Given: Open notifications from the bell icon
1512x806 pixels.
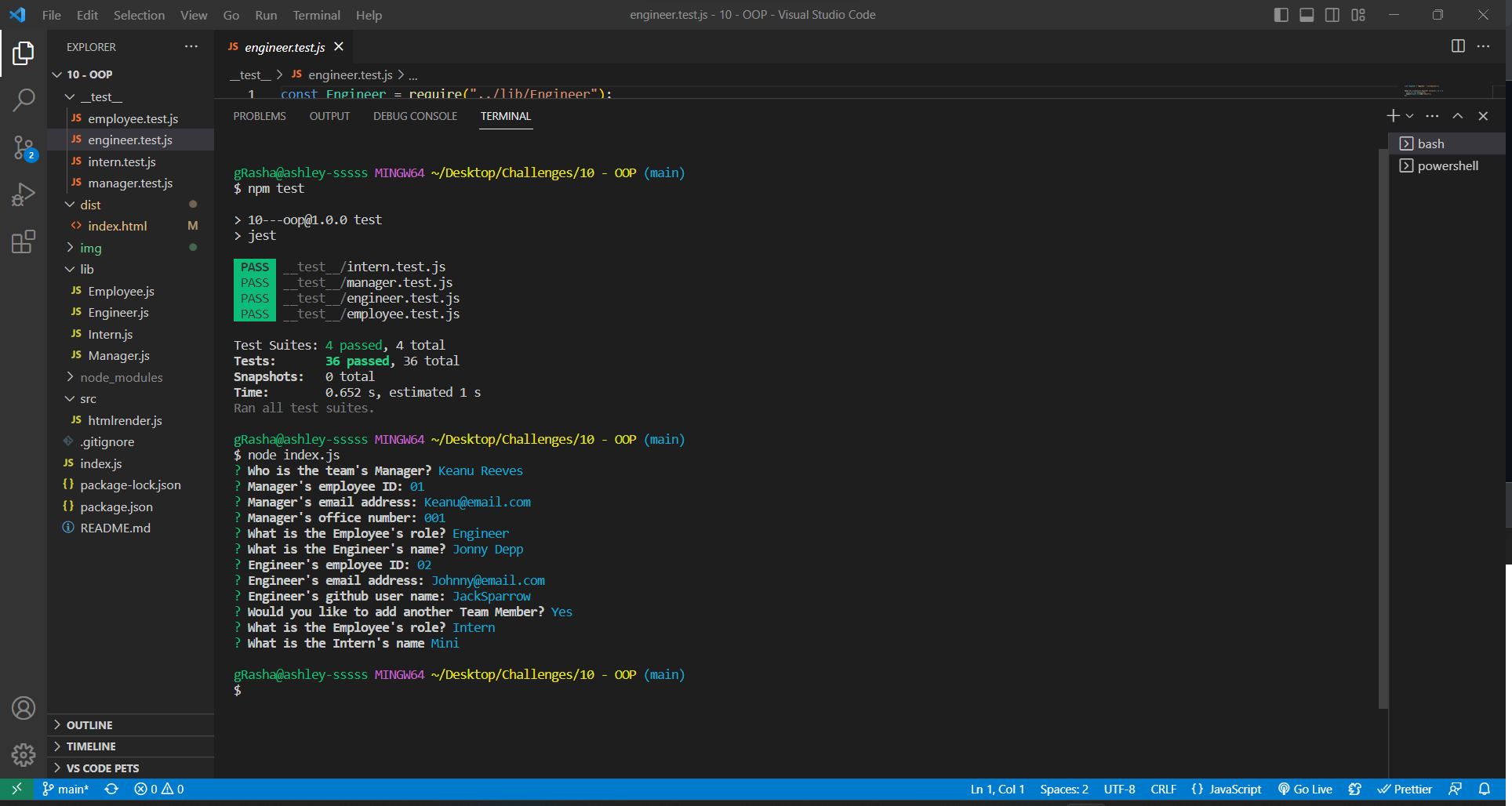Looking at the screenshot, I should 1485,789.
